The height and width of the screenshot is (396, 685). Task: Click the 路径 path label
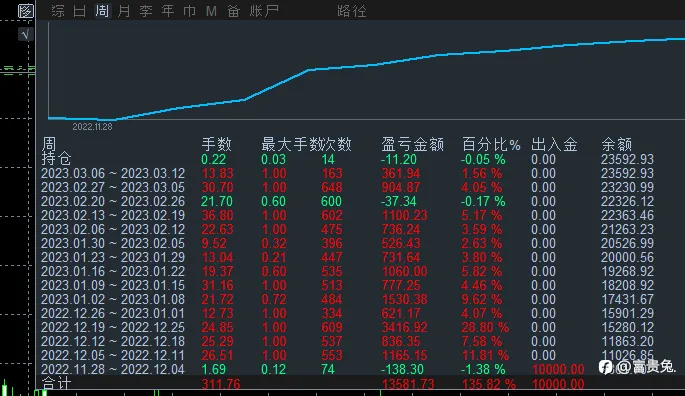(352, 10)
